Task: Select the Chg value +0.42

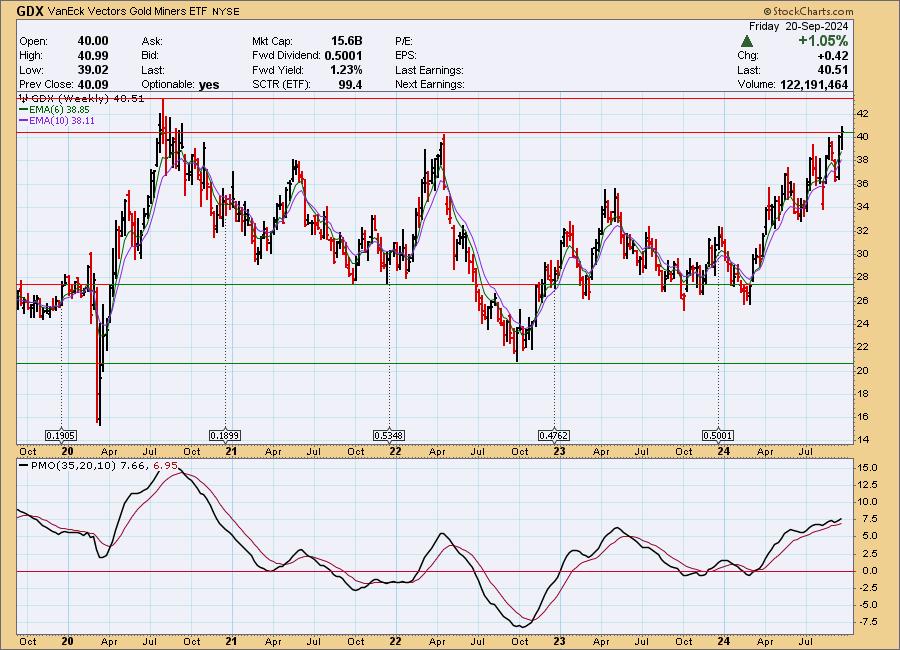Action: point(833,56)
